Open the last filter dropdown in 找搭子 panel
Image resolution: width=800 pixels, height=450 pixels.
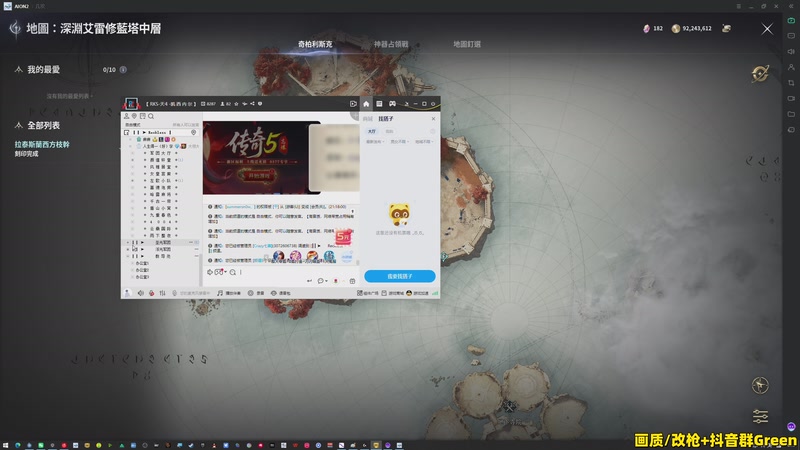point(424,142)
